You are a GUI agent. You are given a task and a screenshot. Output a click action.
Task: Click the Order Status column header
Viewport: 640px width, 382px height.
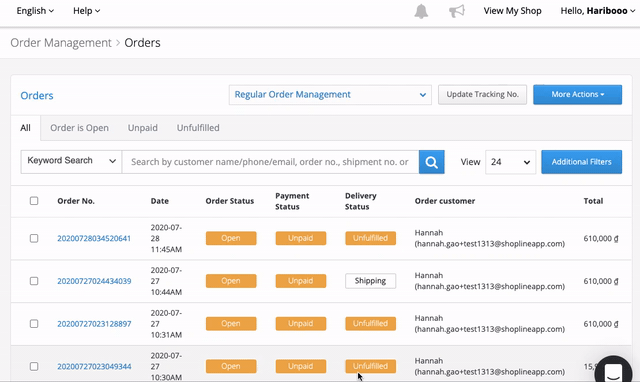230,201
